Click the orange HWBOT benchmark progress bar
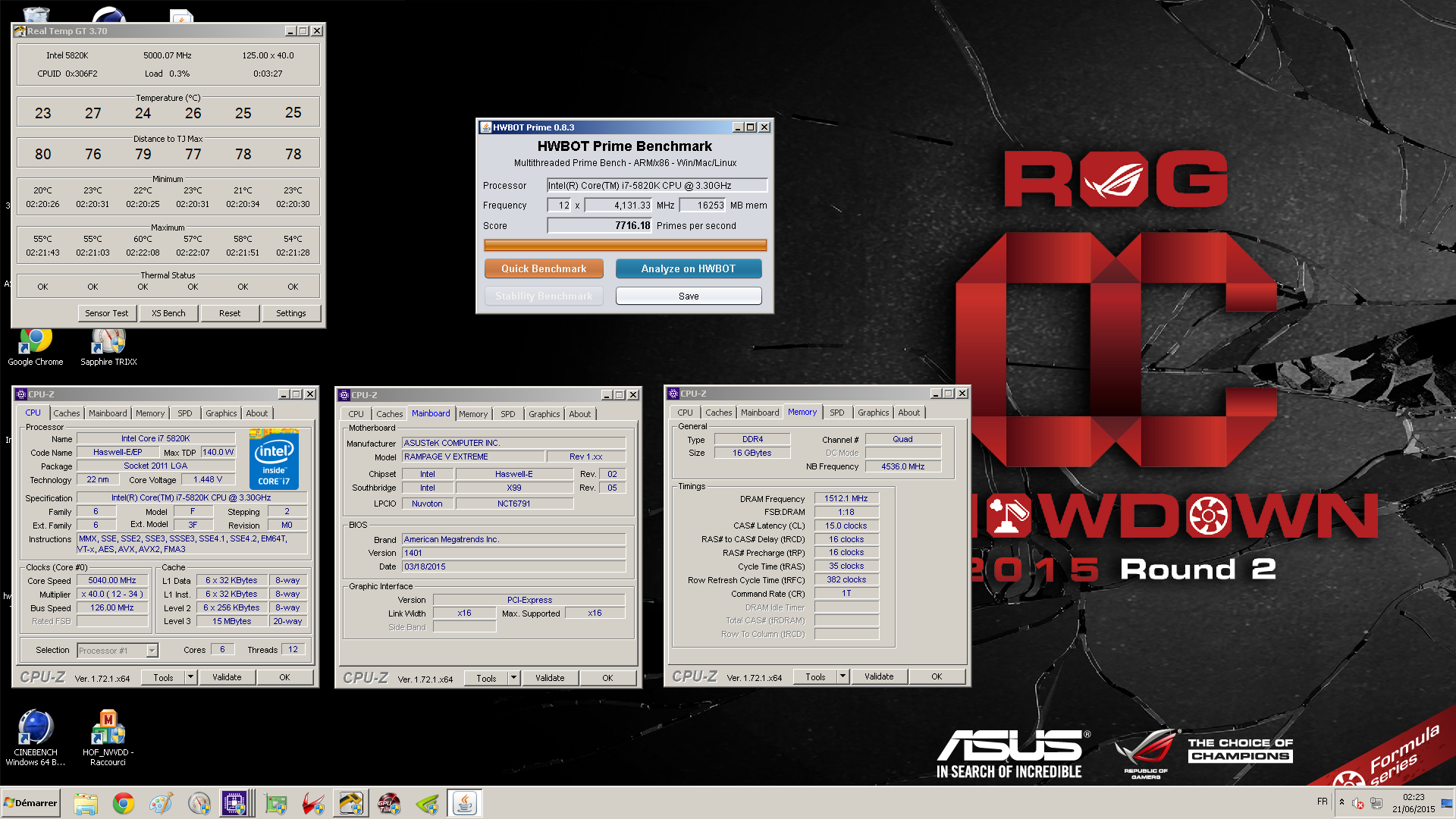1456x819 pixels. click(625, 245)
